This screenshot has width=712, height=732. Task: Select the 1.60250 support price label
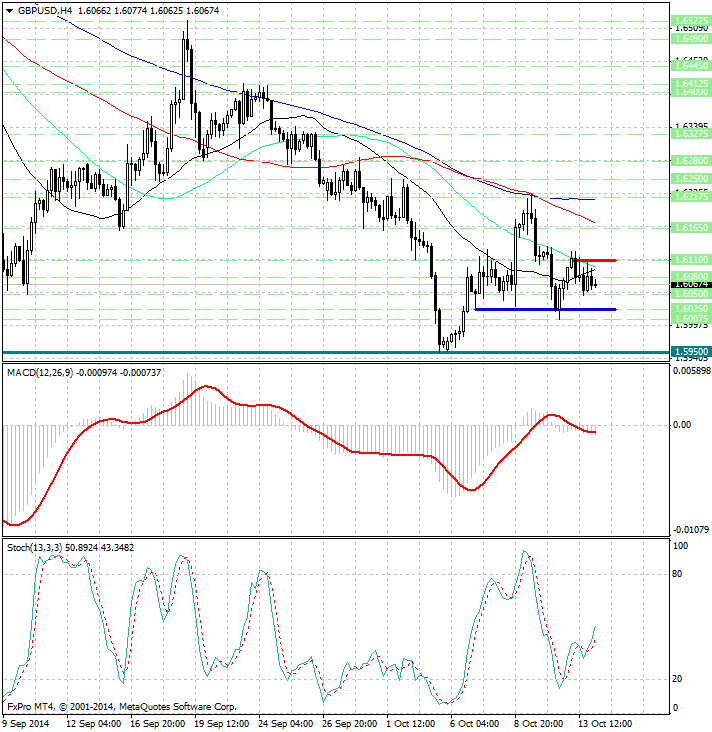tap(691, 309)
